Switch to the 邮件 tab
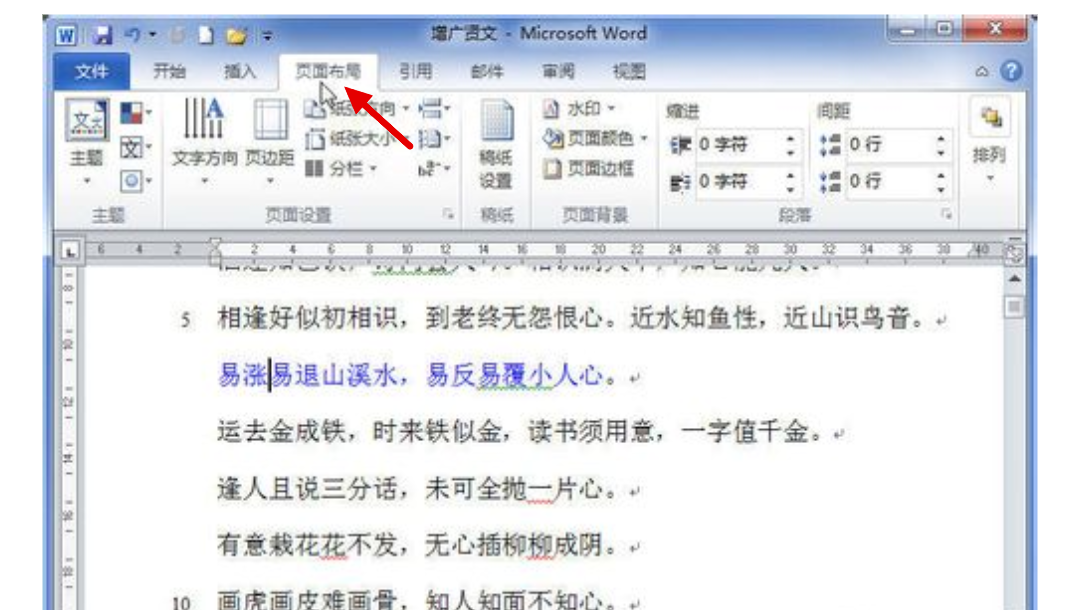Screen dimensions: 1080x610 (x=487, y=72)
